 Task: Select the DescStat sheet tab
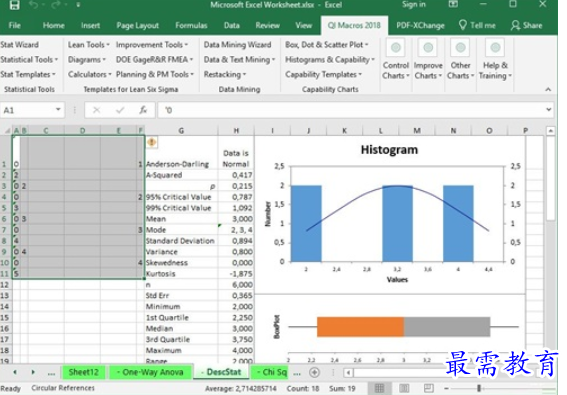[x=221, y=372]
